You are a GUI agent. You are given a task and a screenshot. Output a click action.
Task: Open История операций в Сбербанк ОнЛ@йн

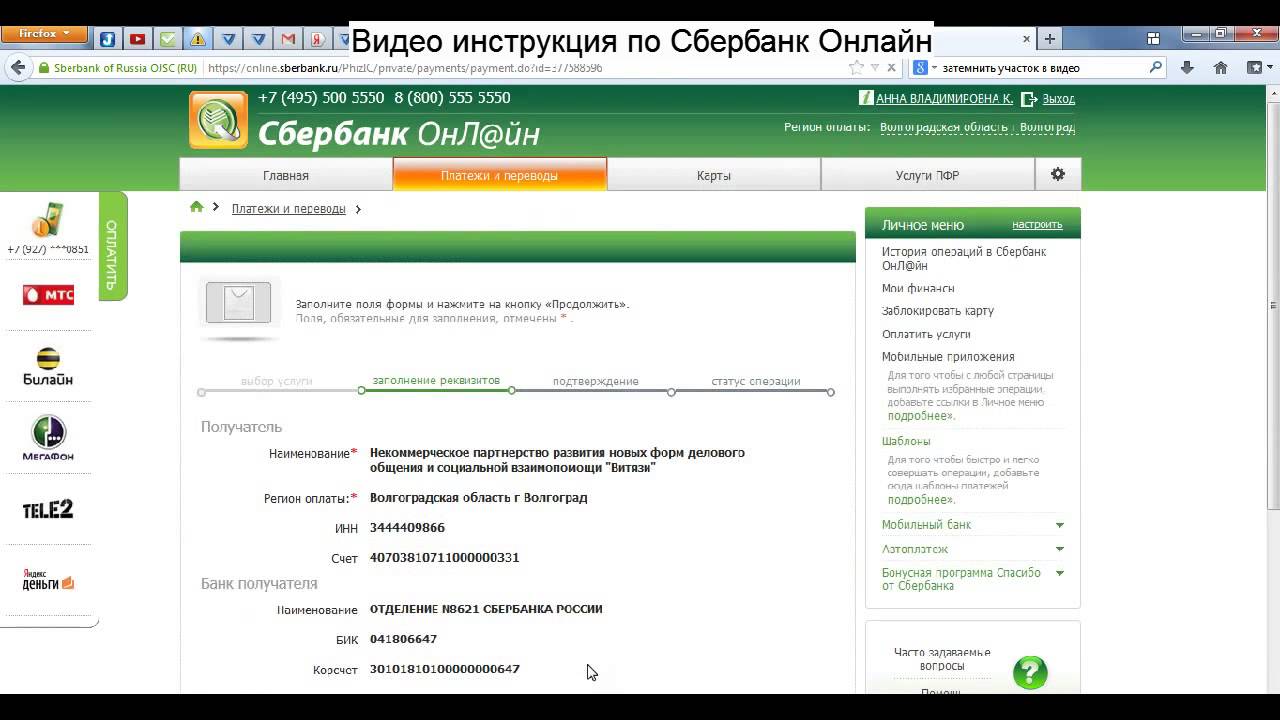(x=963, y=259)
